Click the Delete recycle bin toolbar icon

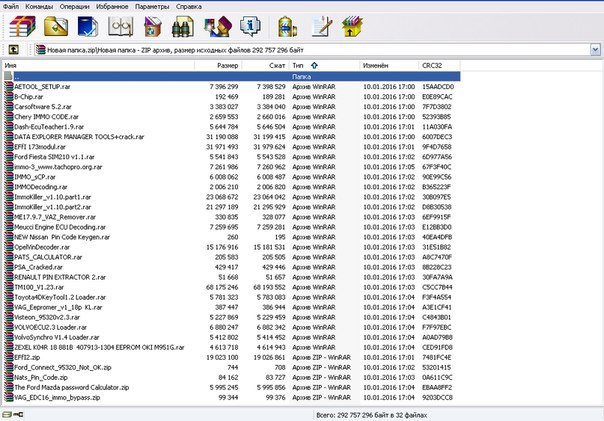click(x=153, y=27)
